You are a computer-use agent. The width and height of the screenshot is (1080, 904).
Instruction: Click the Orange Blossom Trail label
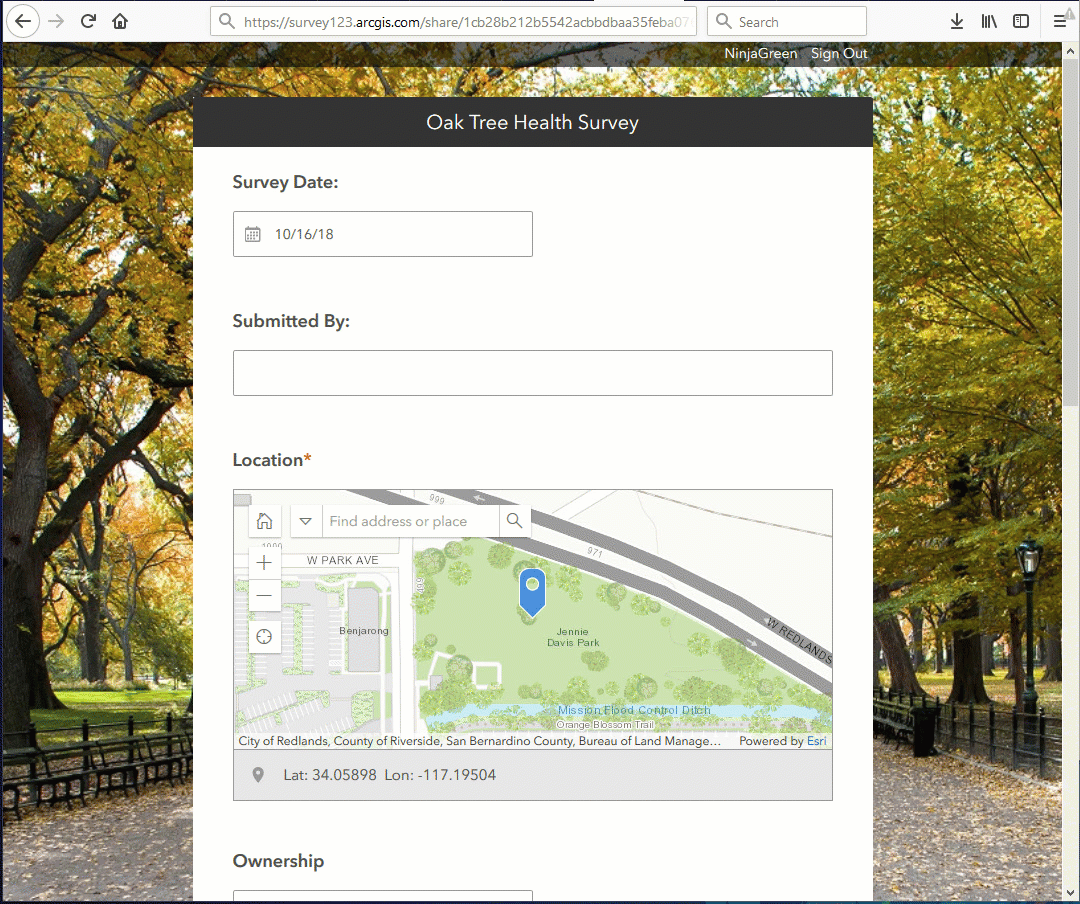[x=605, y=725]
